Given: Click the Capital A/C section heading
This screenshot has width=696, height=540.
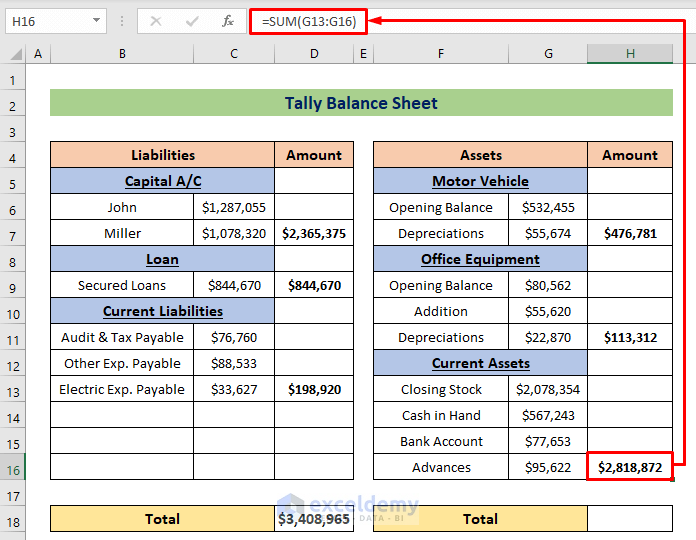Looking at the screenshot, I should tap(163, 181).
